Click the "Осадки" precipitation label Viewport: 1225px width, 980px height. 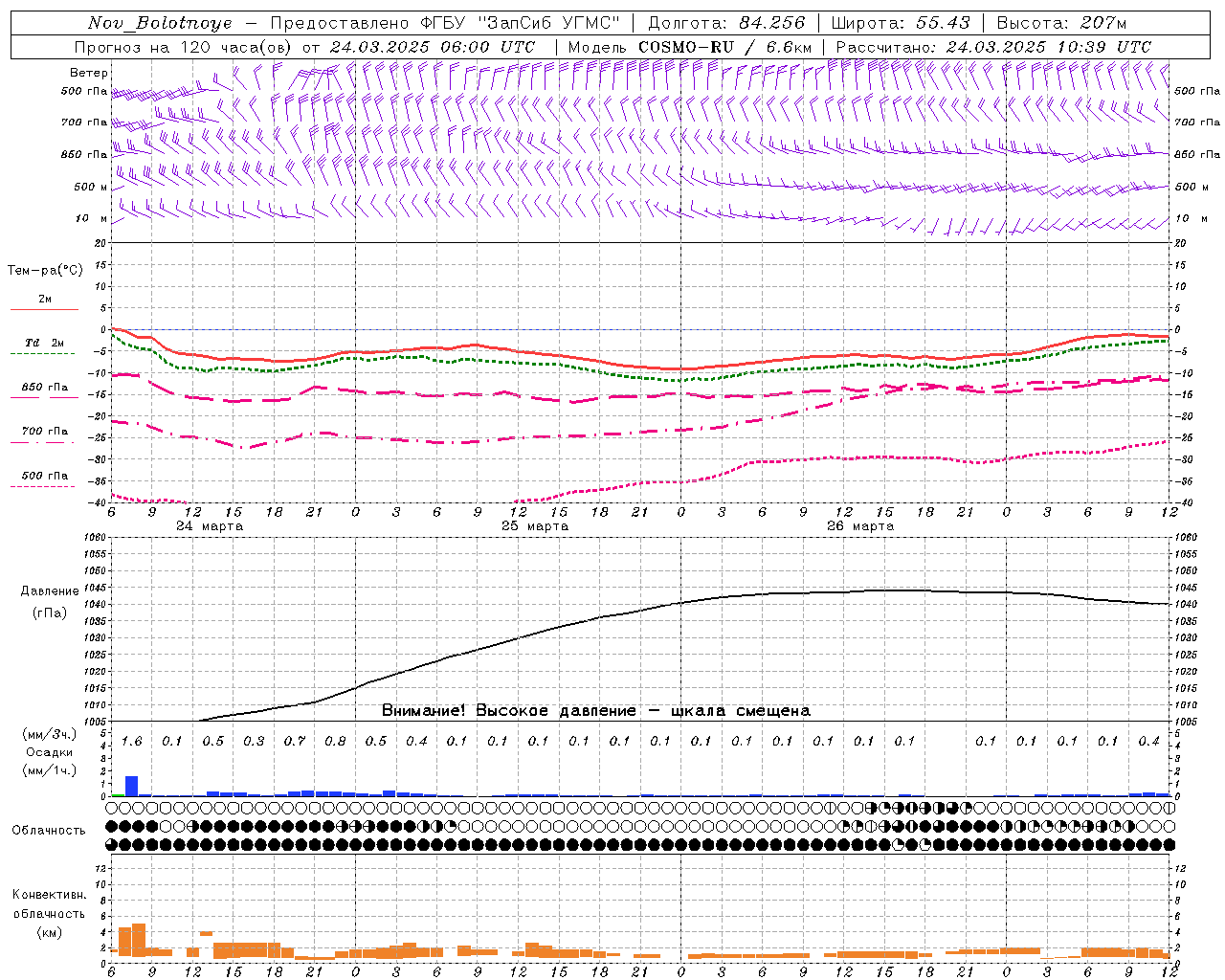[x=49, y=752]
